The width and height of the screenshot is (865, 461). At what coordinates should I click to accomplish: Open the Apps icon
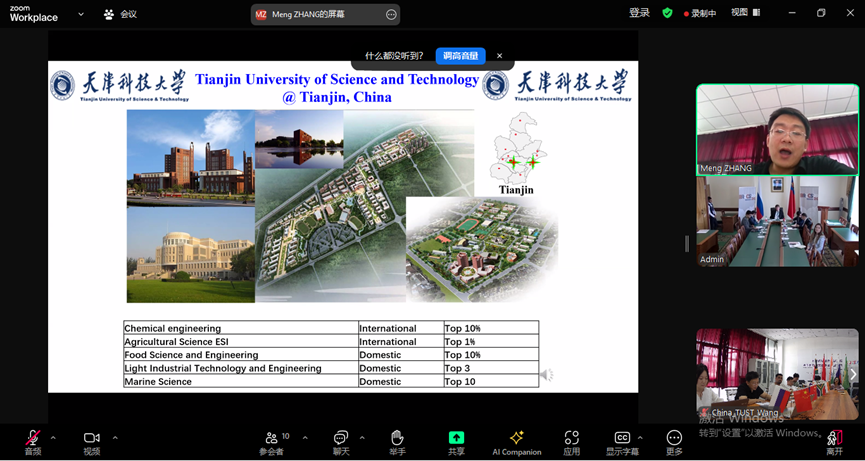tap(572, 438)
